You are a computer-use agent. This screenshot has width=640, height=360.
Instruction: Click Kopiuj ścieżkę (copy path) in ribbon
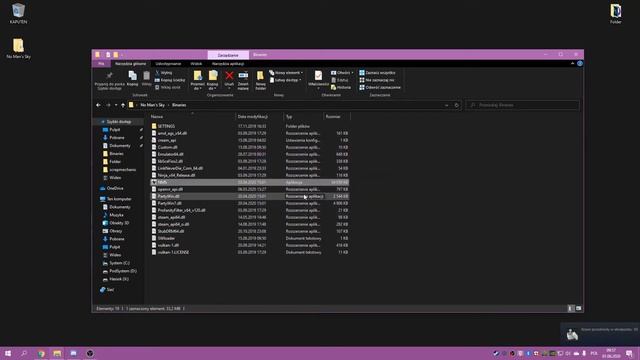point(170,80)
